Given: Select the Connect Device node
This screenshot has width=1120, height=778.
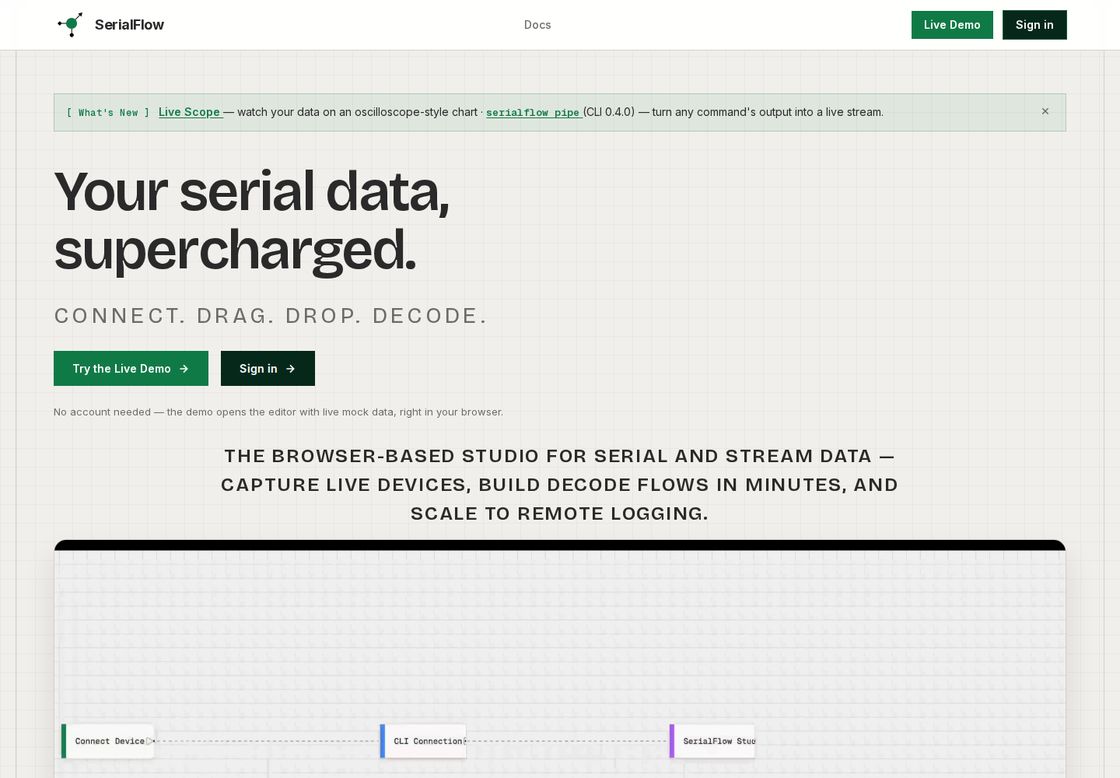Looking at the screenshot, I should pos(107,741).
